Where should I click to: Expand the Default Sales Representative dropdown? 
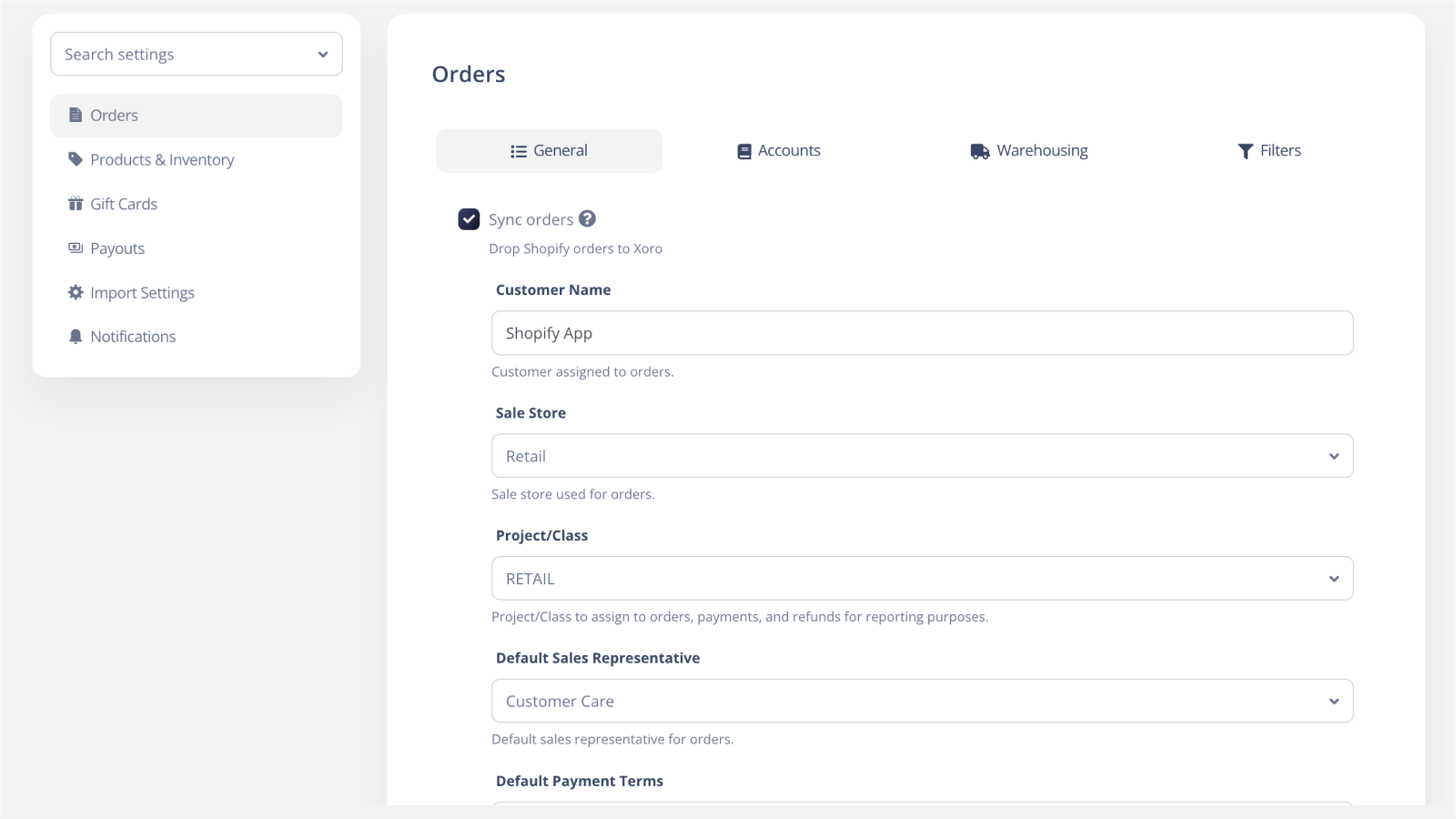(x=922, y=702)
